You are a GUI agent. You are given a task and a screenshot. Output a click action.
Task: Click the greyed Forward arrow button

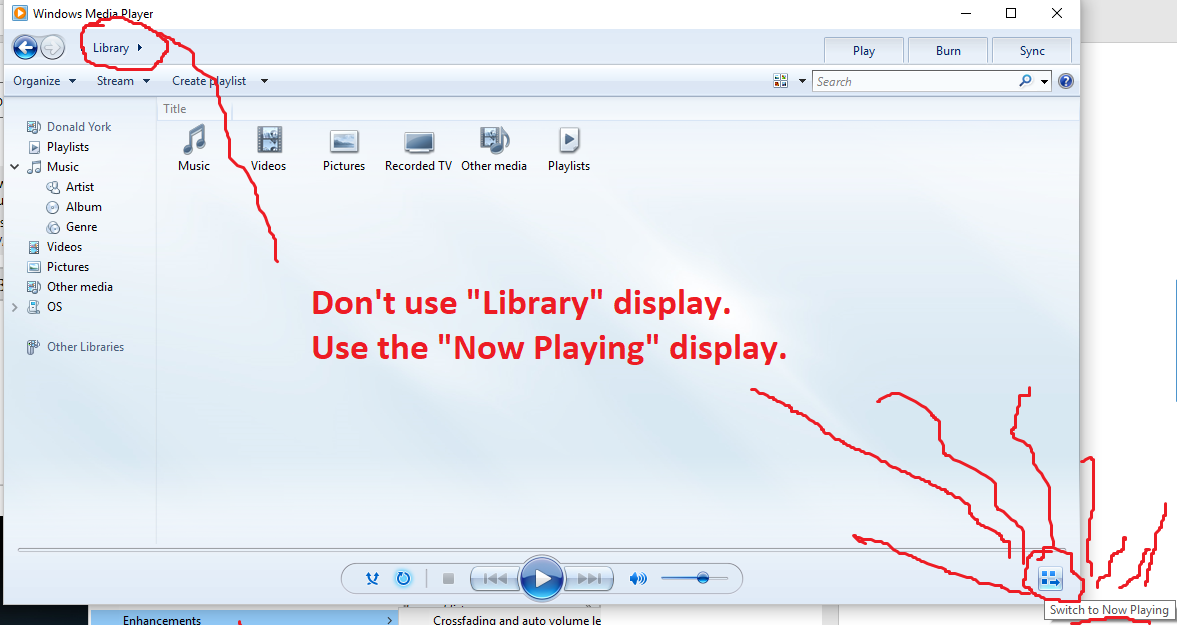52,49
